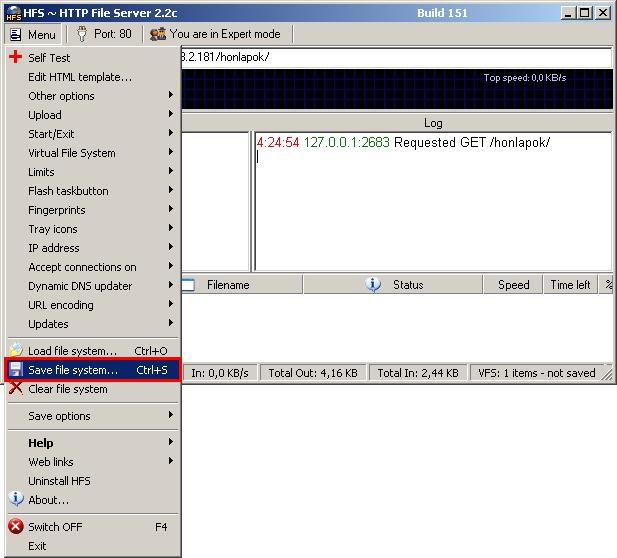617x558 pixels.
Task: Expand the Flash taskbutton submenu
Action: click(171, 190)
